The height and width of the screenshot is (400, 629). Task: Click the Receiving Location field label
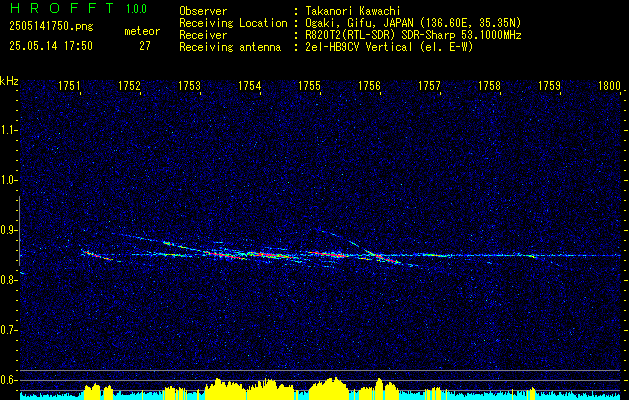tap(233, 23)
